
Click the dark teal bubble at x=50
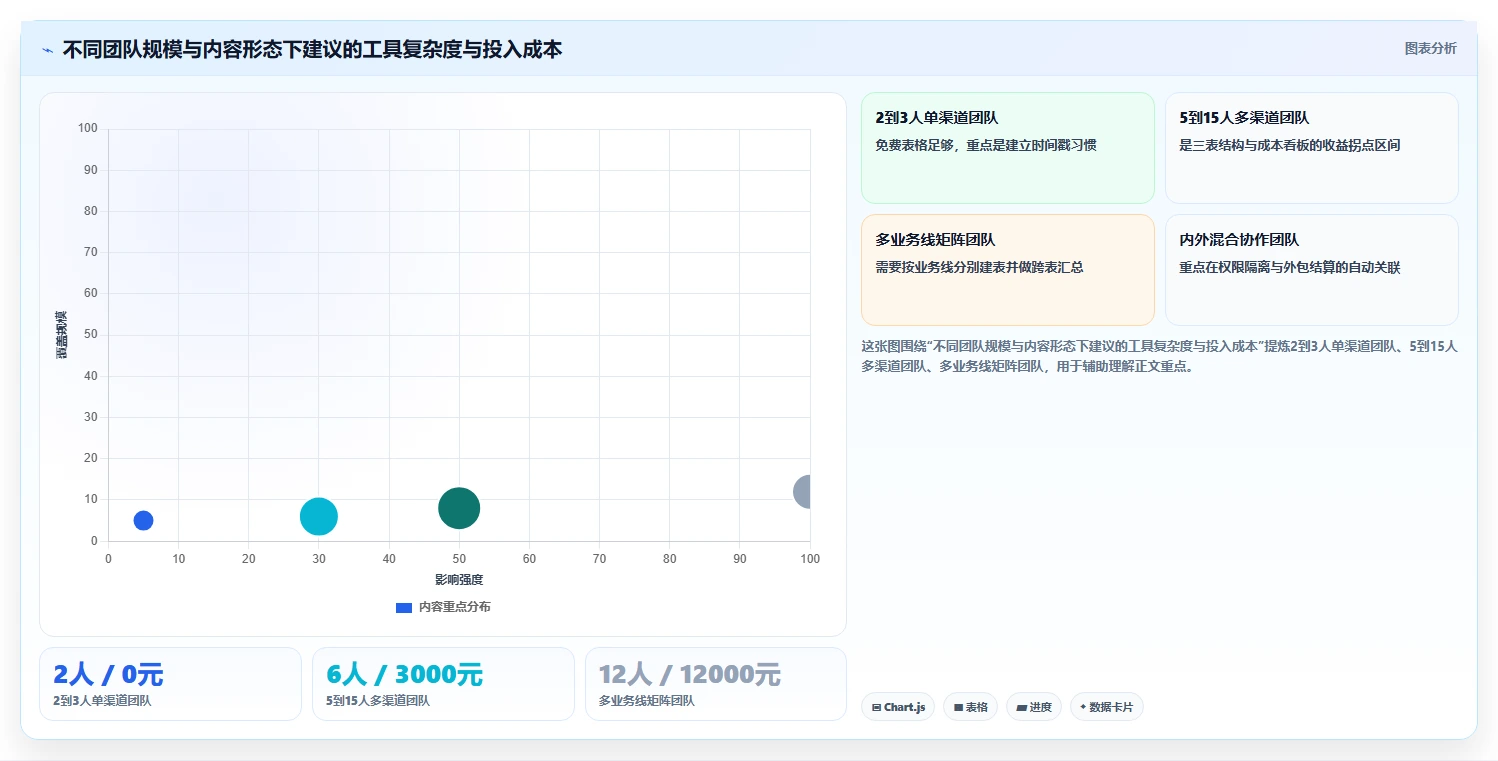point(459,508)
